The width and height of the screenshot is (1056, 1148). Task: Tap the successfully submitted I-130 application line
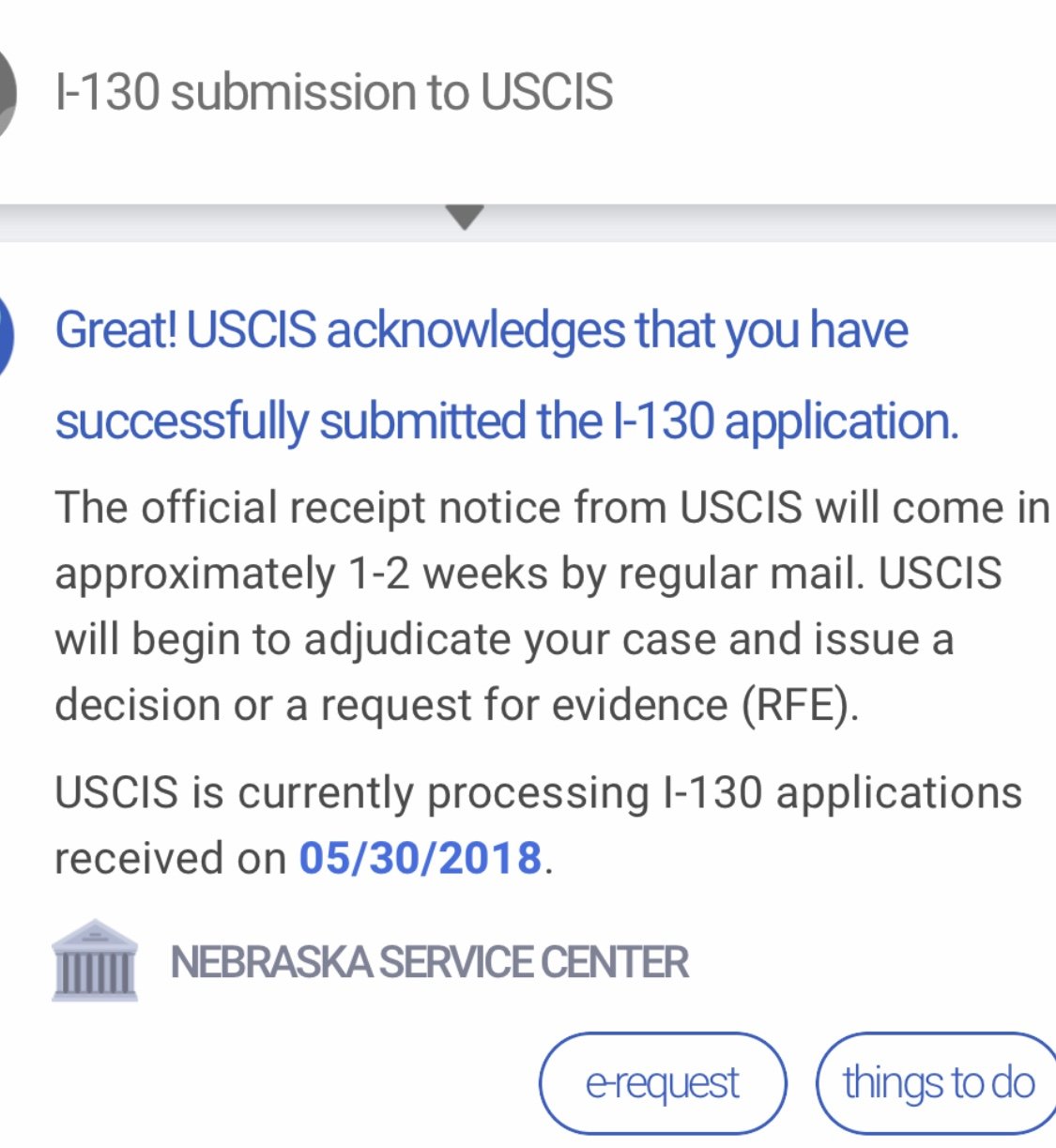(x=507, y=421)
